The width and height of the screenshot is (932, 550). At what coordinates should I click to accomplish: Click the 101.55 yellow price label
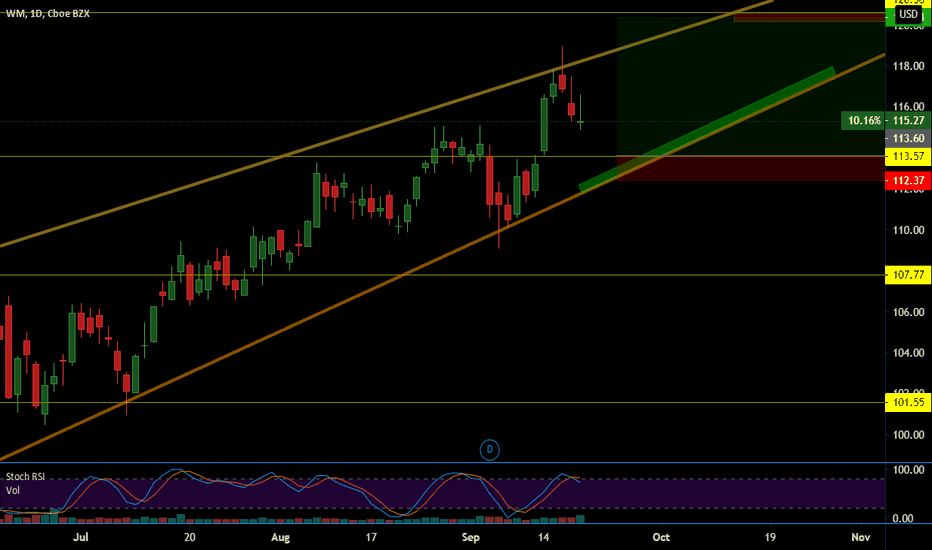pos(908,403)
